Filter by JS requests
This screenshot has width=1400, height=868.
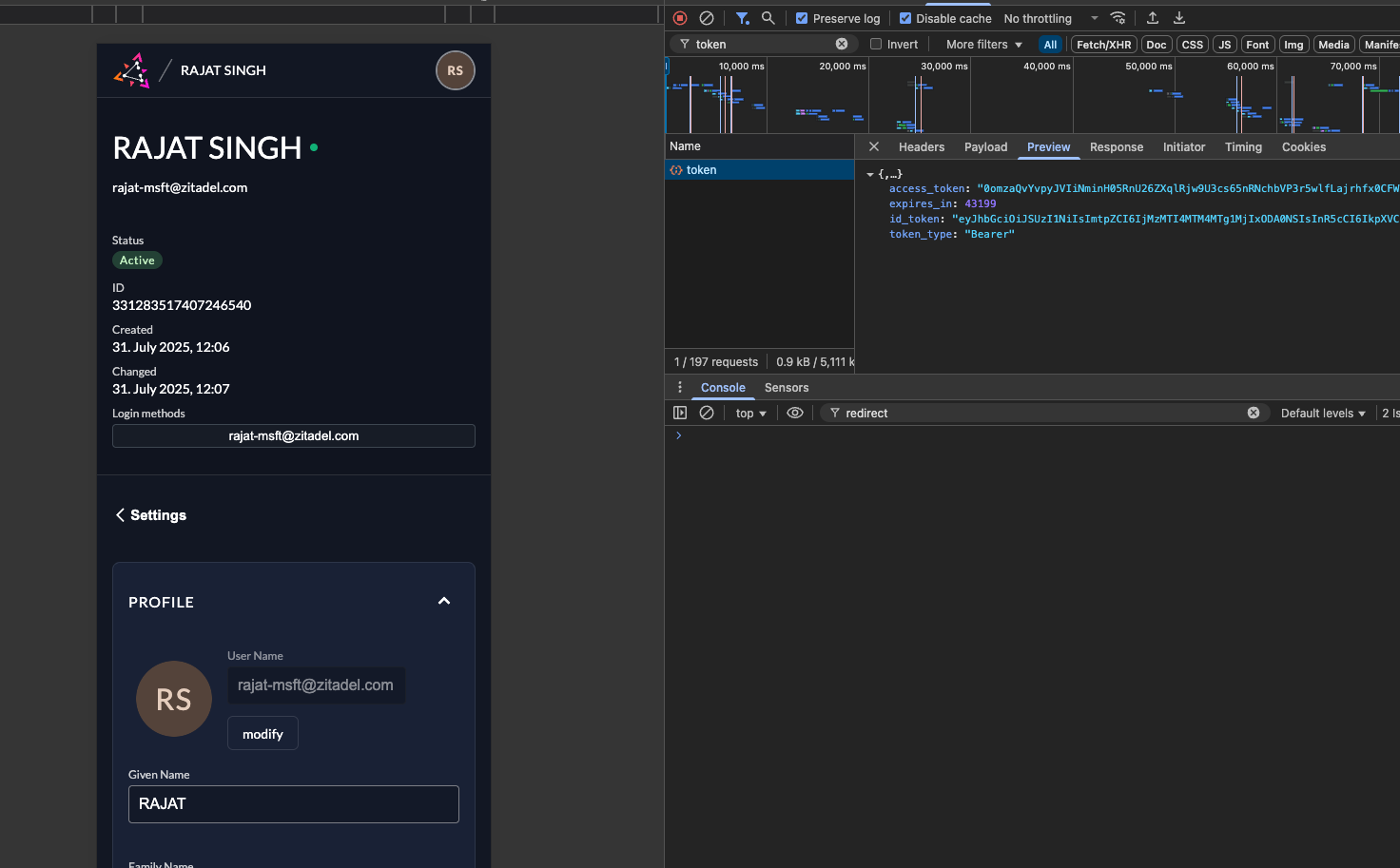pos(1225,45)
